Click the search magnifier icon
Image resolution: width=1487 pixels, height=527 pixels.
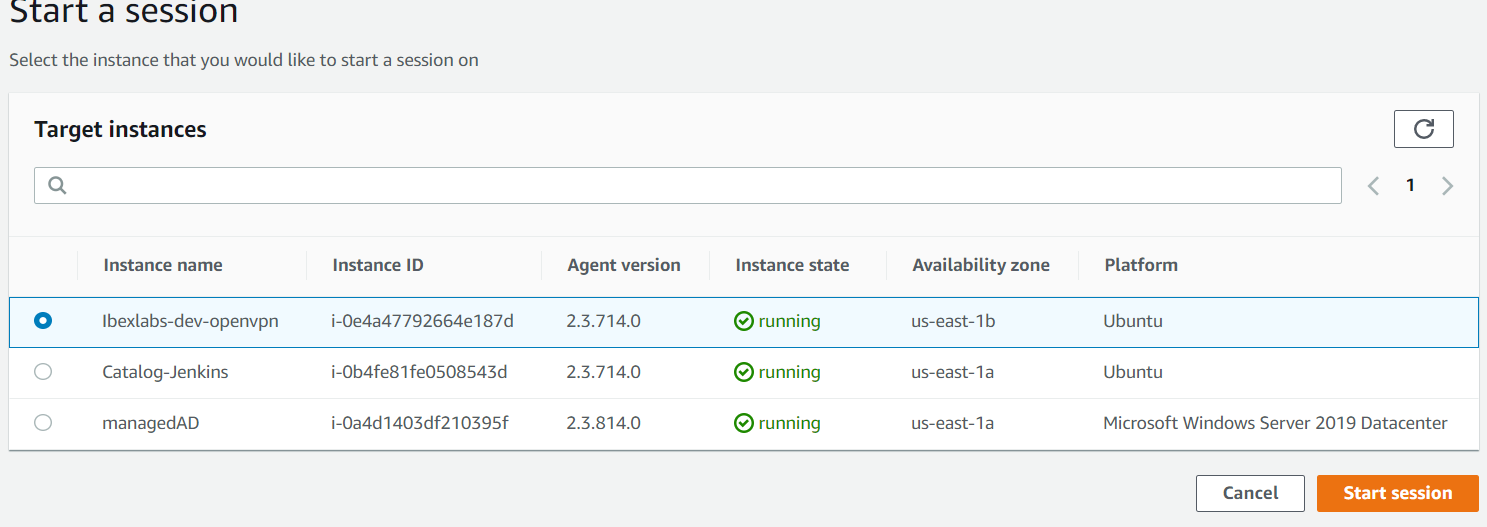coord(57,185)
